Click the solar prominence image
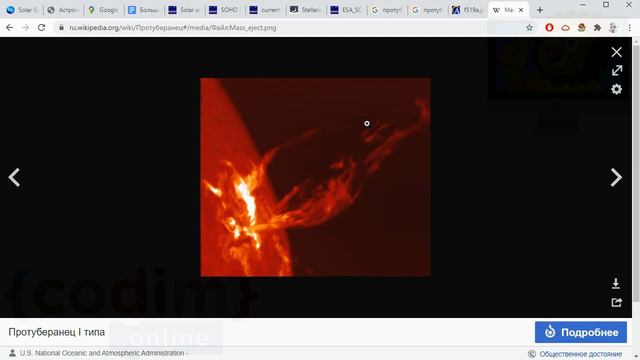Image resolution: width=640 pixels, height=360 pixels. [x=315, y=177]
